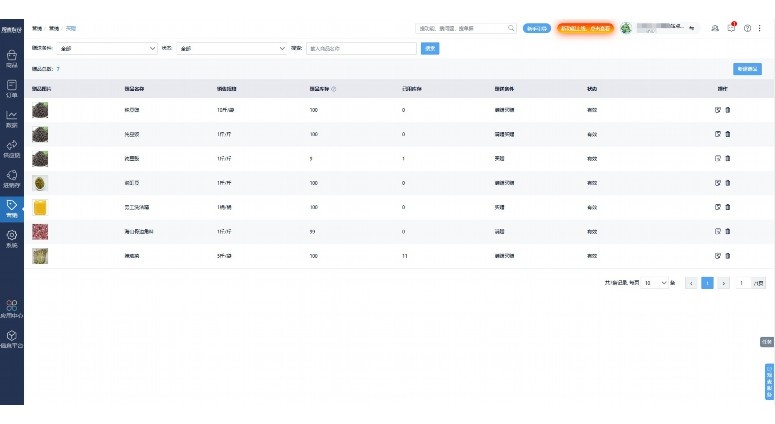Click the orange glowing banner button in header
This screenshot has height=424, width=775.
click(x=585, y=29)
